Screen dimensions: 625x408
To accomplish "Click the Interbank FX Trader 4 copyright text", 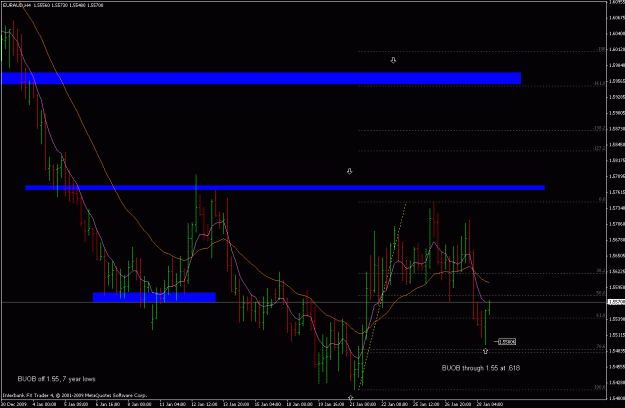I will coord(75,395).
